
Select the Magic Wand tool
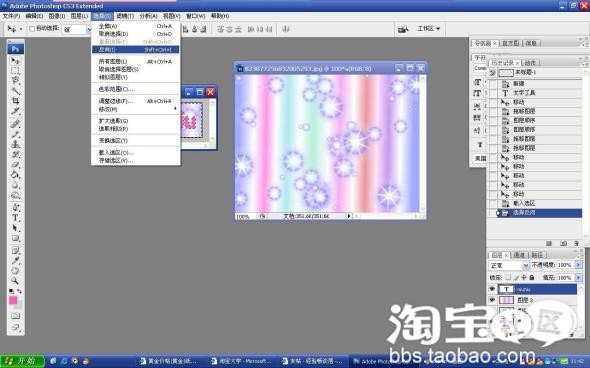click(x=15, y=91)
